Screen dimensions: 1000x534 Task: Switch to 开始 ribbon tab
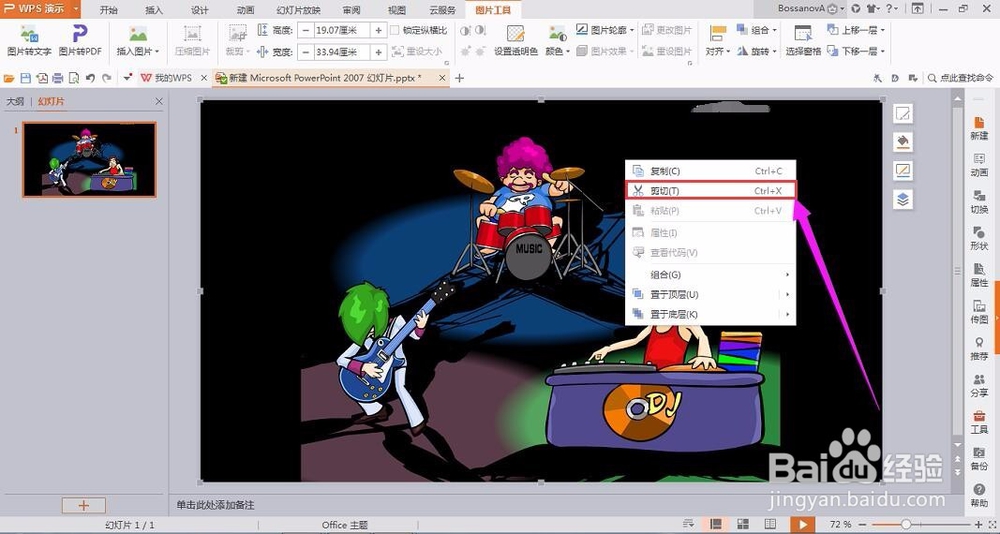pyautogui.click(x=109, y=10)
